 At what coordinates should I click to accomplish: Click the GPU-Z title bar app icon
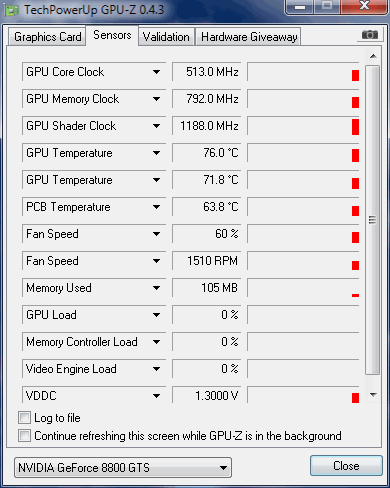pyautogui.click(x=12, y=10)
